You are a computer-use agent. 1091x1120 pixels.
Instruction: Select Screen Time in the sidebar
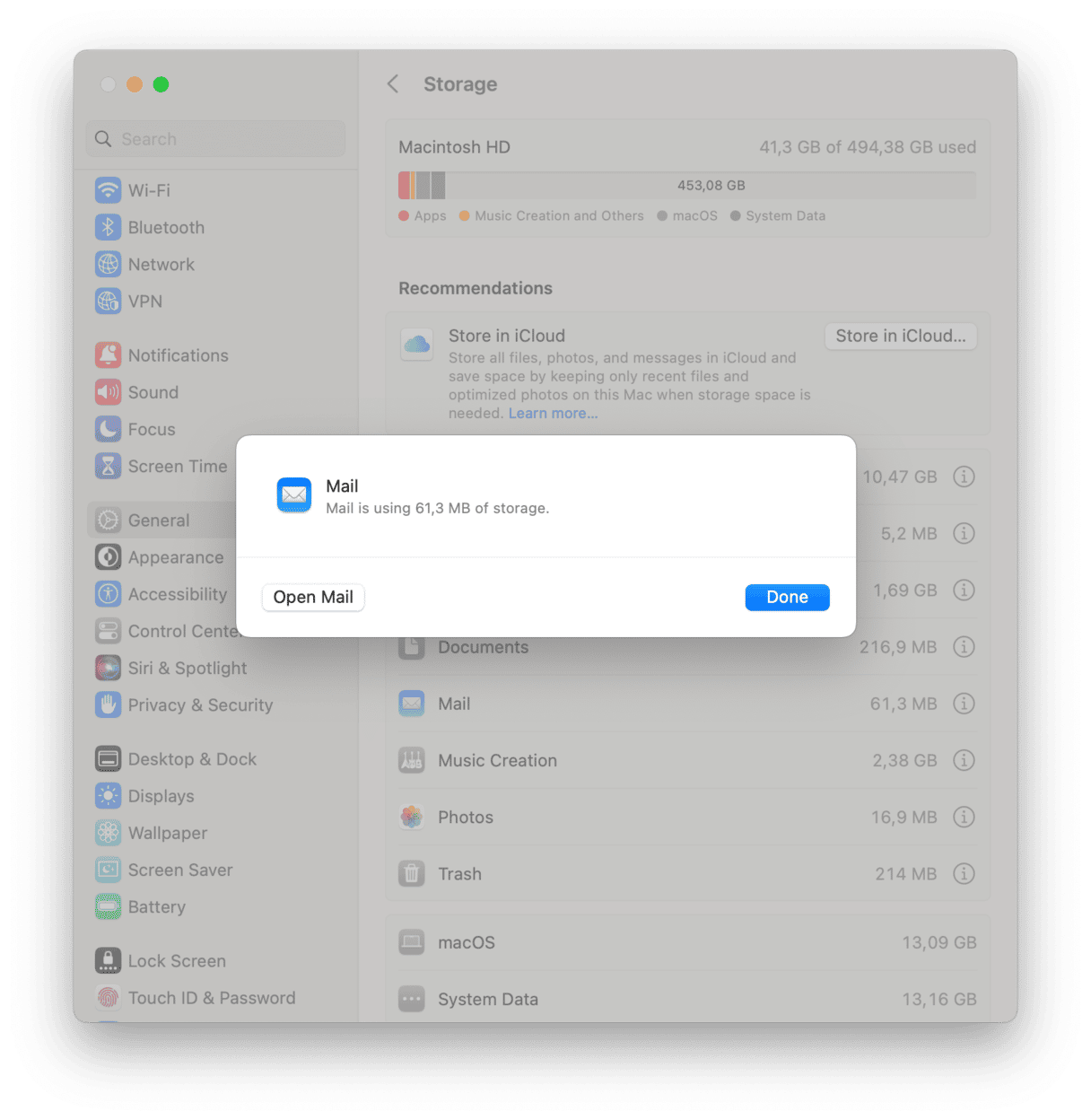(161, 466)
